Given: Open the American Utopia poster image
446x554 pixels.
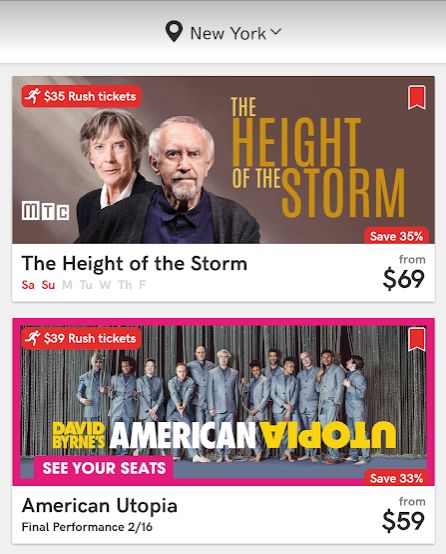Looking at the screenshot, I should click(x=223, y=402).
